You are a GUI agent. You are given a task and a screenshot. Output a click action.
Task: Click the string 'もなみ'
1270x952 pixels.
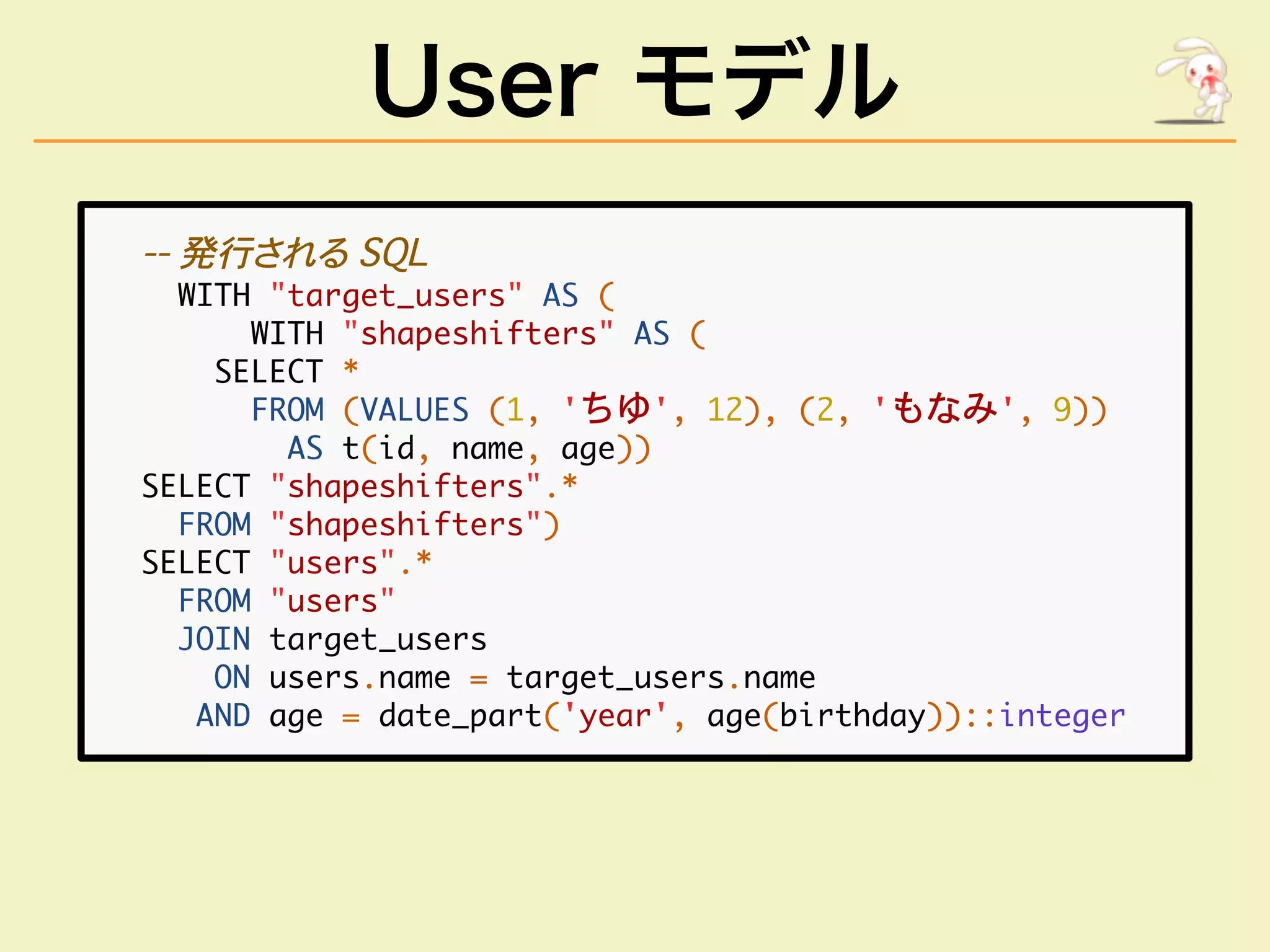point(944,409)
